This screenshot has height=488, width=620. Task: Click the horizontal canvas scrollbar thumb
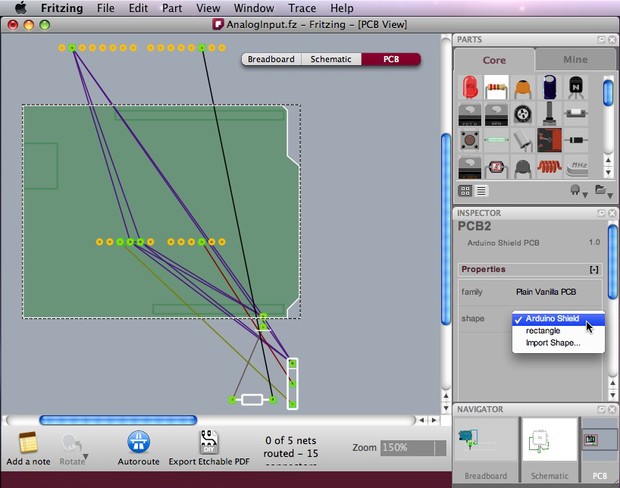coord(118,420)
